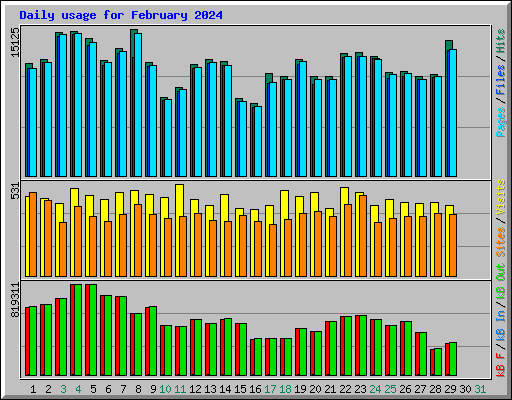Click day label 29 on x-axis
Screen dimensions: 512x400
[x=450, y=389]
